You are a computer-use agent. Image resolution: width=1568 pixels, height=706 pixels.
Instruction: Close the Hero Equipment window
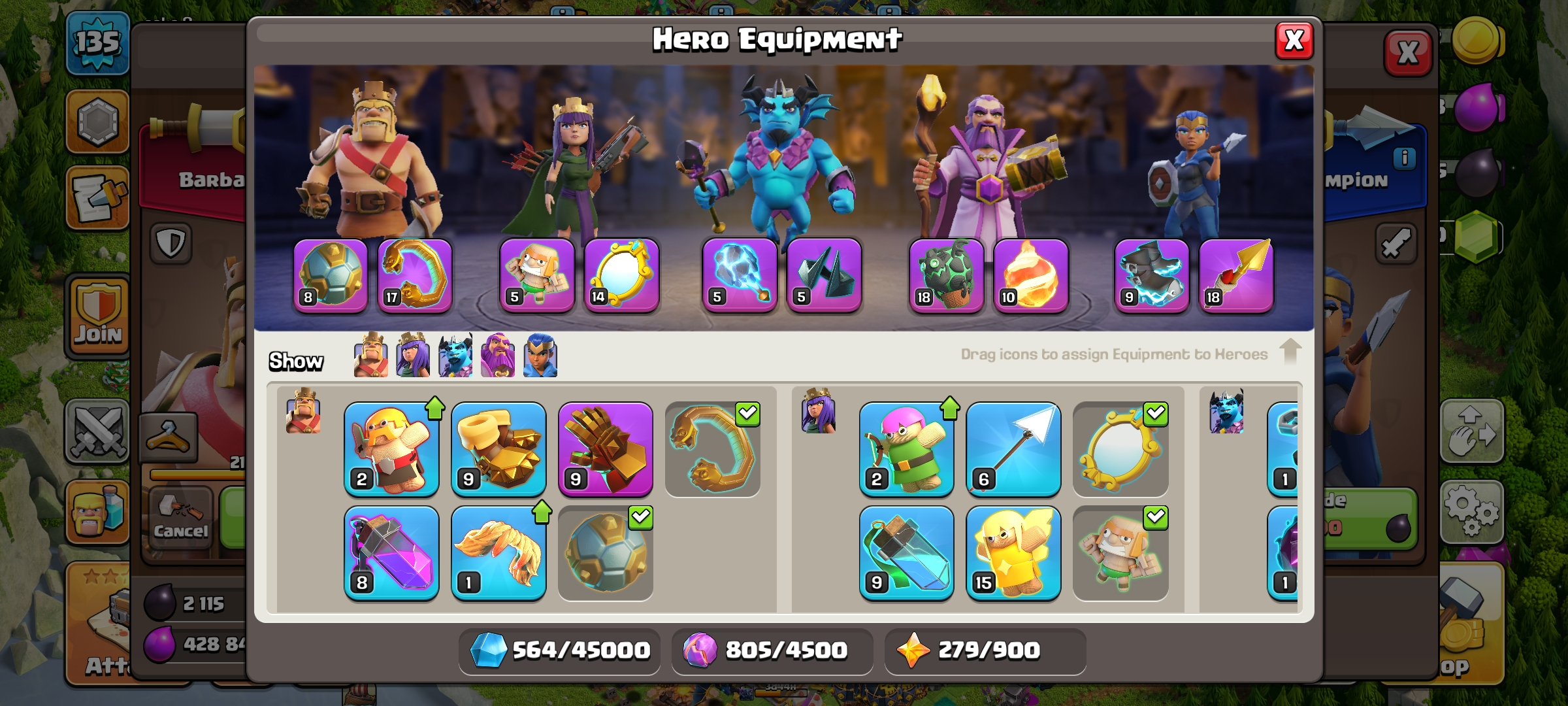[x=1294, y=41]
